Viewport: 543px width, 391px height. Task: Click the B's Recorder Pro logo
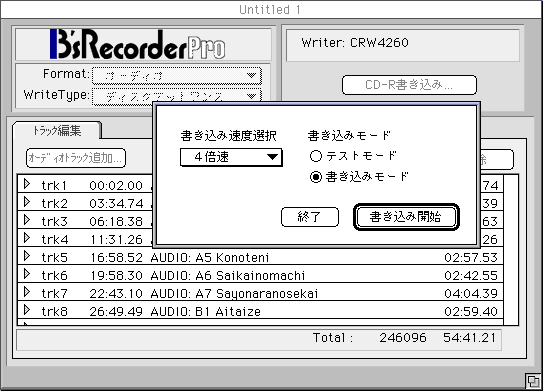[x=138, y=44]
